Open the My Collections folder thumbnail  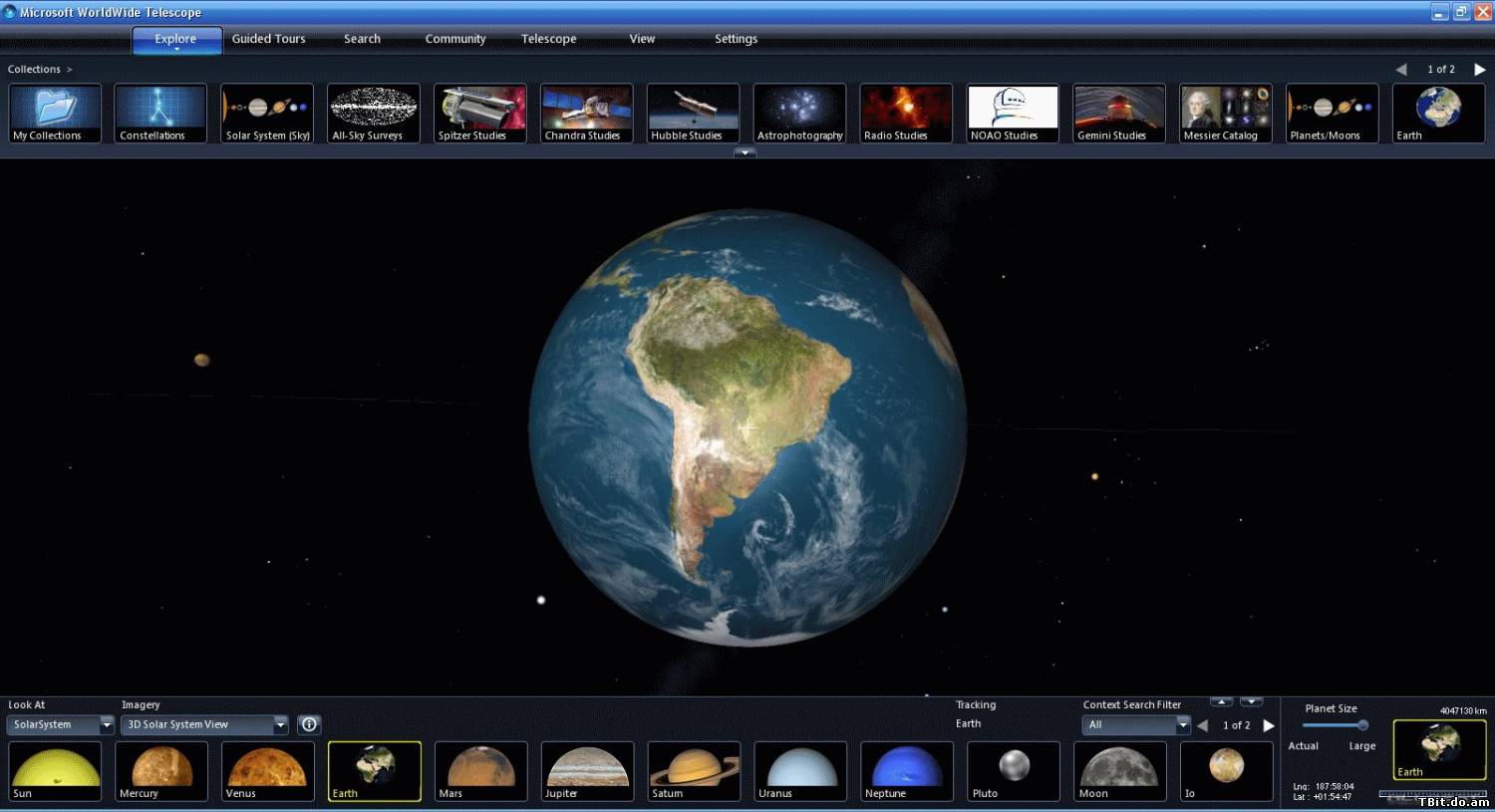(x=55, y=114)
